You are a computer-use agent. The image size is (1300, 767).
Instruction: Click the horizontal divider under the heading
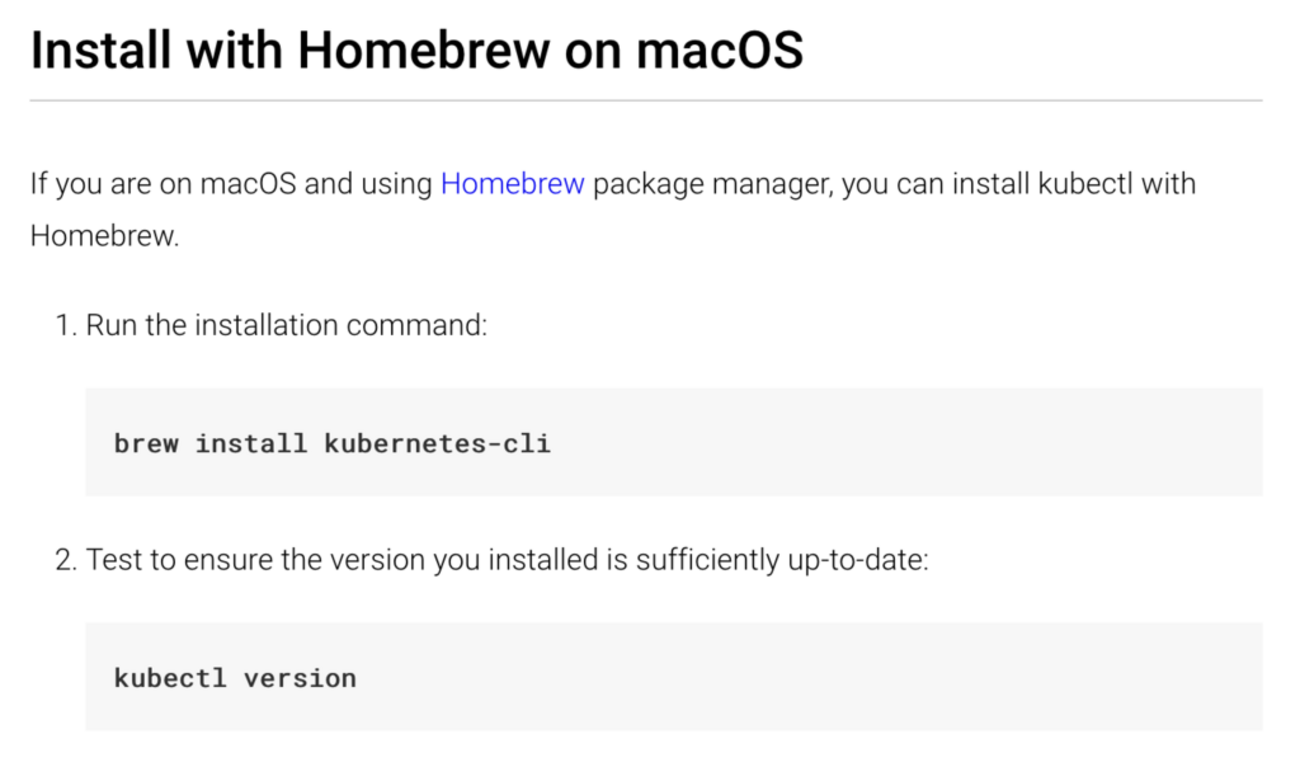(x=646, y=101)
